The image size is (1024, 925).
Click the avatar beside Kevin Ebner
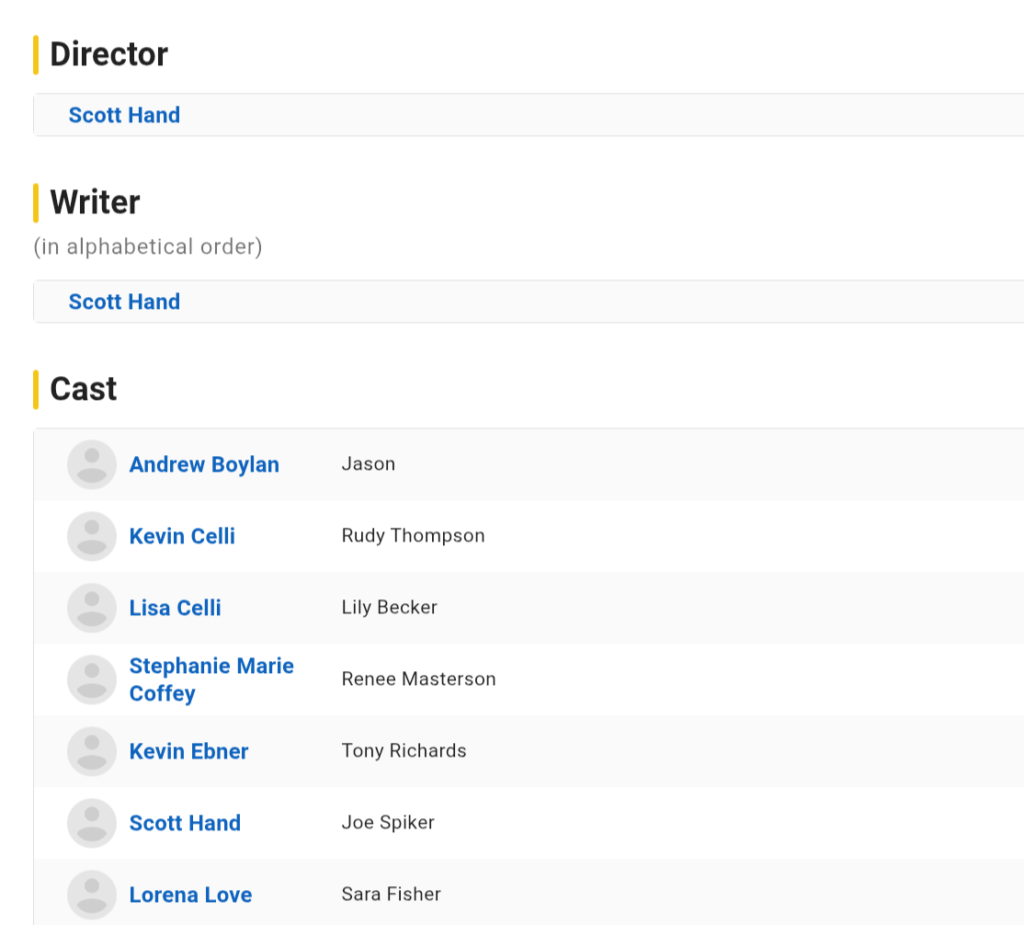(x=92, y=751)
